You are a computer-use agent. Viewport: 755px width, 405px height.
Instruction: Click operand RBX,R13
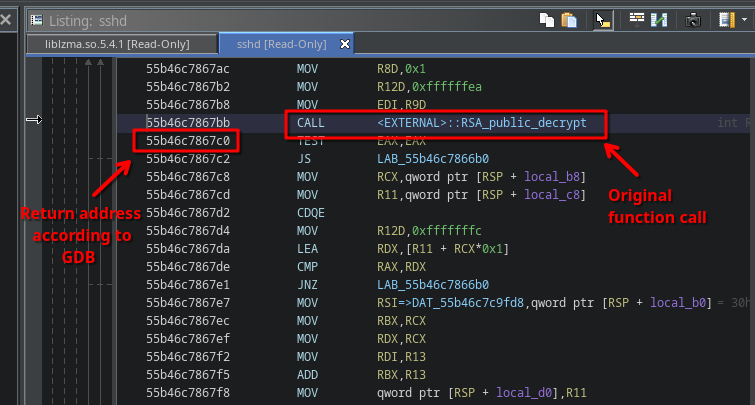pos(401,375)
